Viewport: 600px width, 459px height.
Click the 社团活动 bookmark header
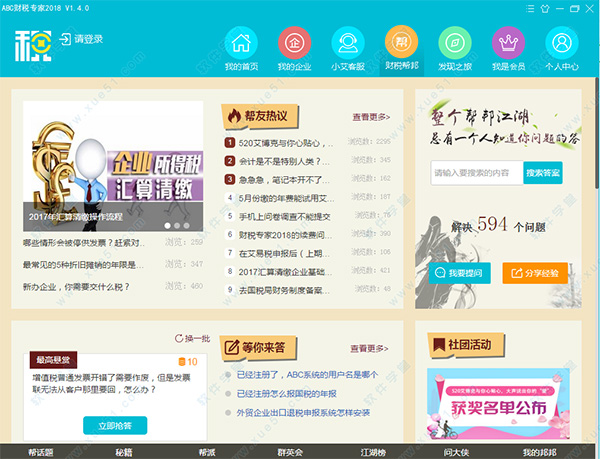(466, 345)
